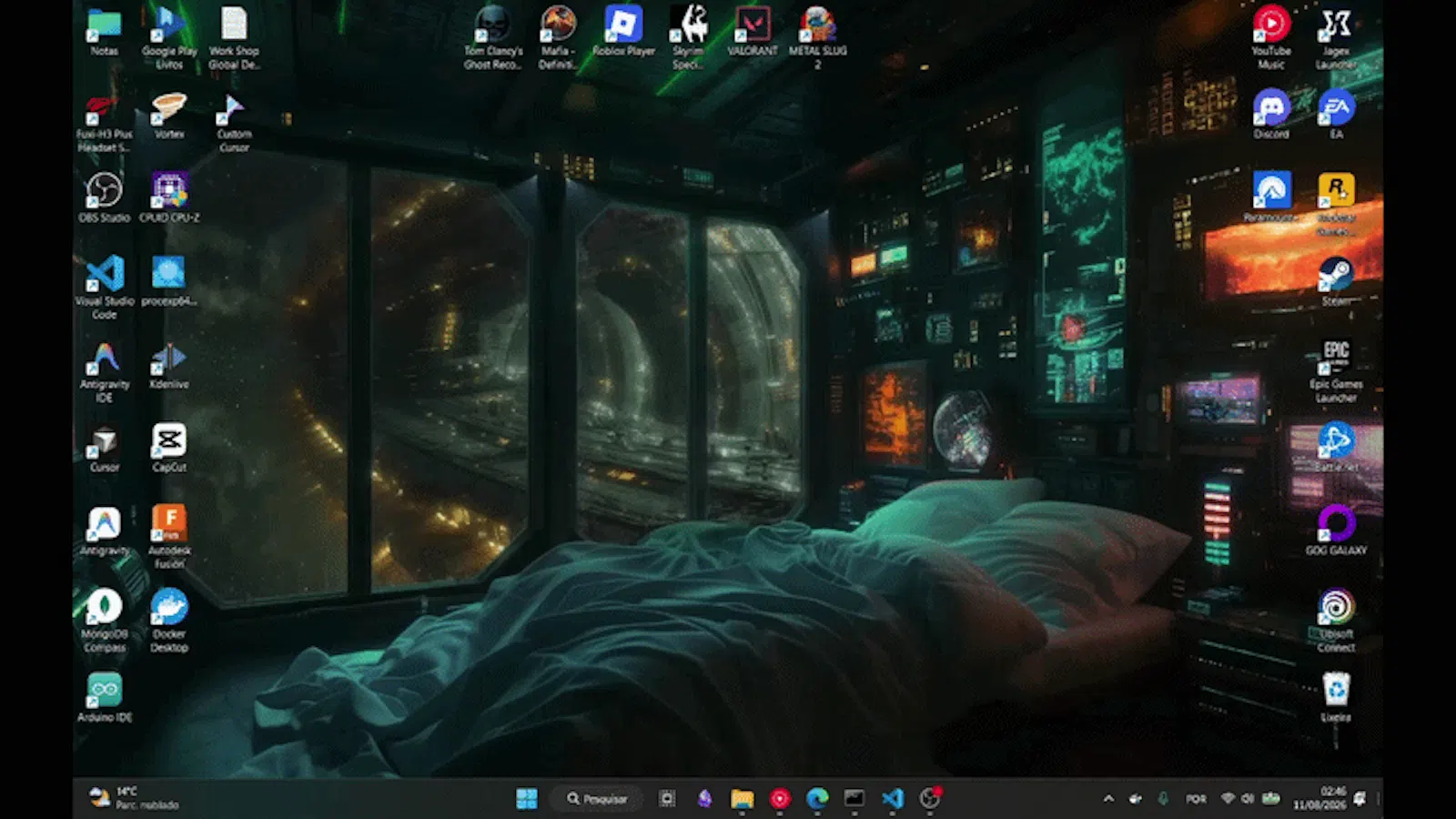Open MongoDB Compass shortcut
1456x819 pixels.
104,621
